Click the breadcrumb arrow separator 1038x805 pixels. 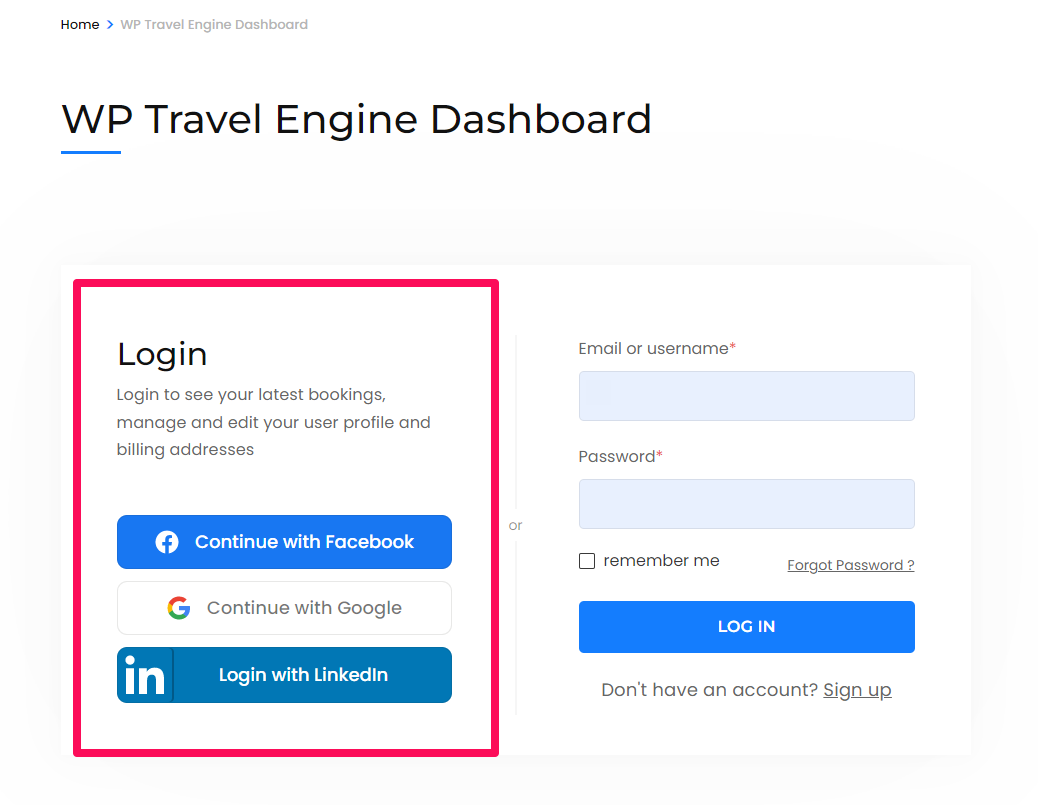(109, 24)
